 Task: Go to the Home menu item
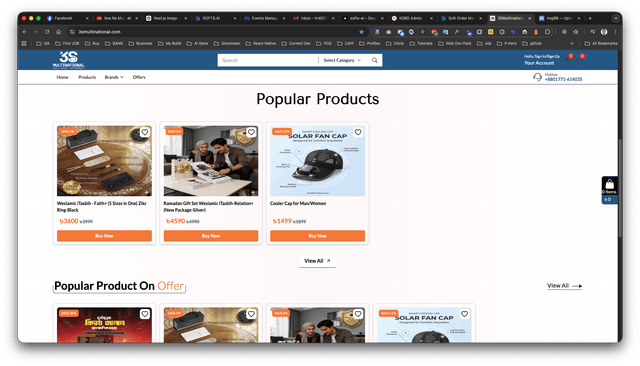(62, 77)
